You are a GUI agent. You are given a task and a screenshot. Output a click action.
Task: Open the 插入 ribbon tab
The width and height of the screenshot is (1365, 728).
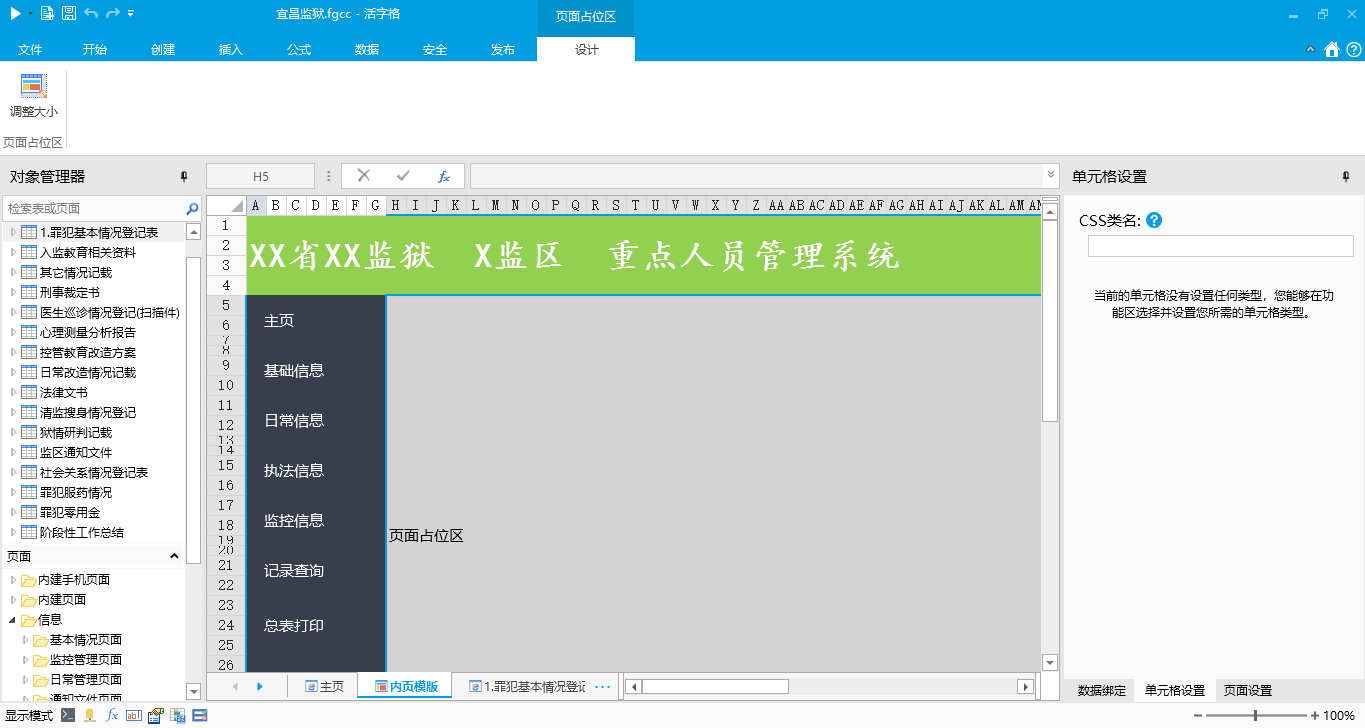click(231, 50)
